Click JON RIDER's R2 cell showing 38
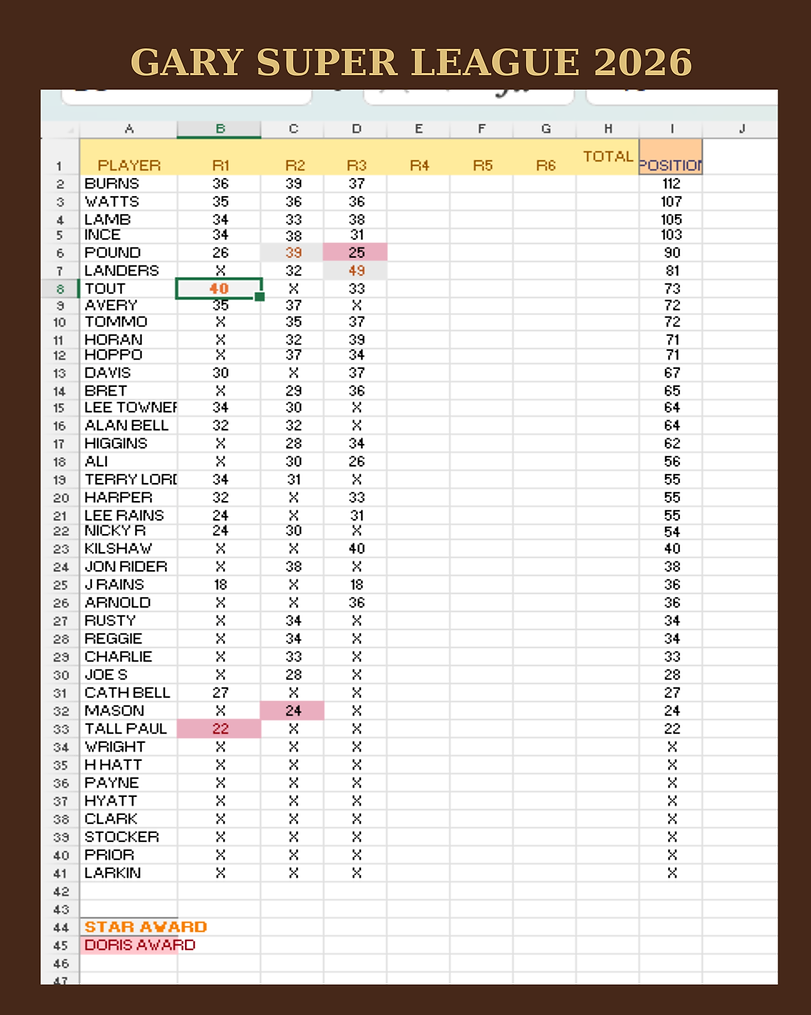This screenshot has height=1015, width=811. [x=293, y=567]
